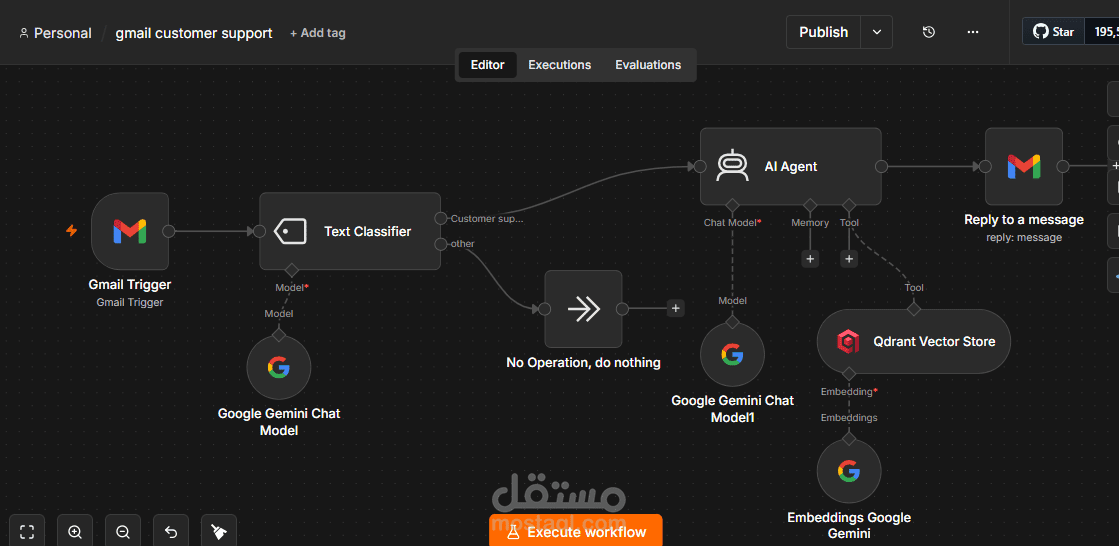Add a Memory sub-node to AI Agent
Image resolution: width=1119 pixels, height=546 pixels.
[810, 259]
